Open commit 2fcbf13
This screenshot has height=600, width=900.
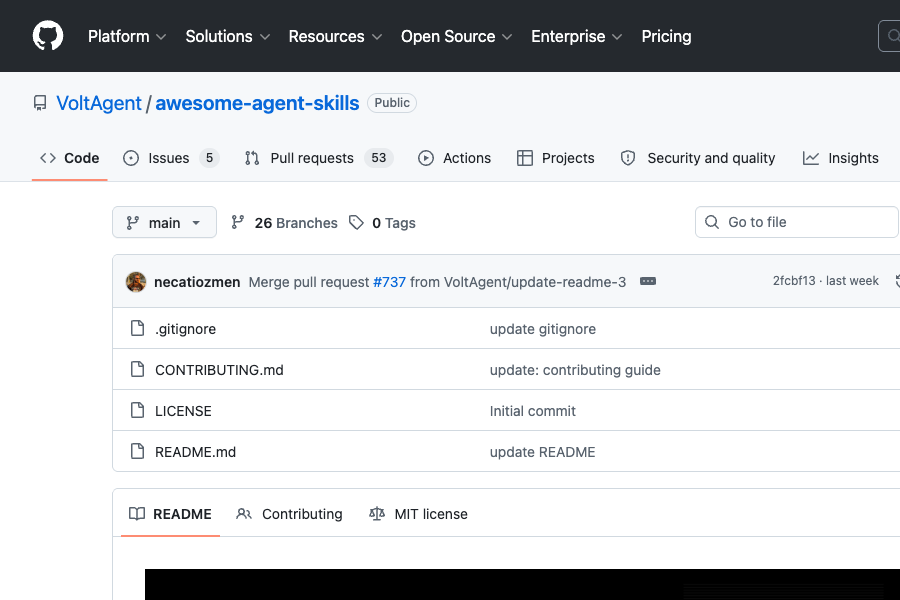794,281
